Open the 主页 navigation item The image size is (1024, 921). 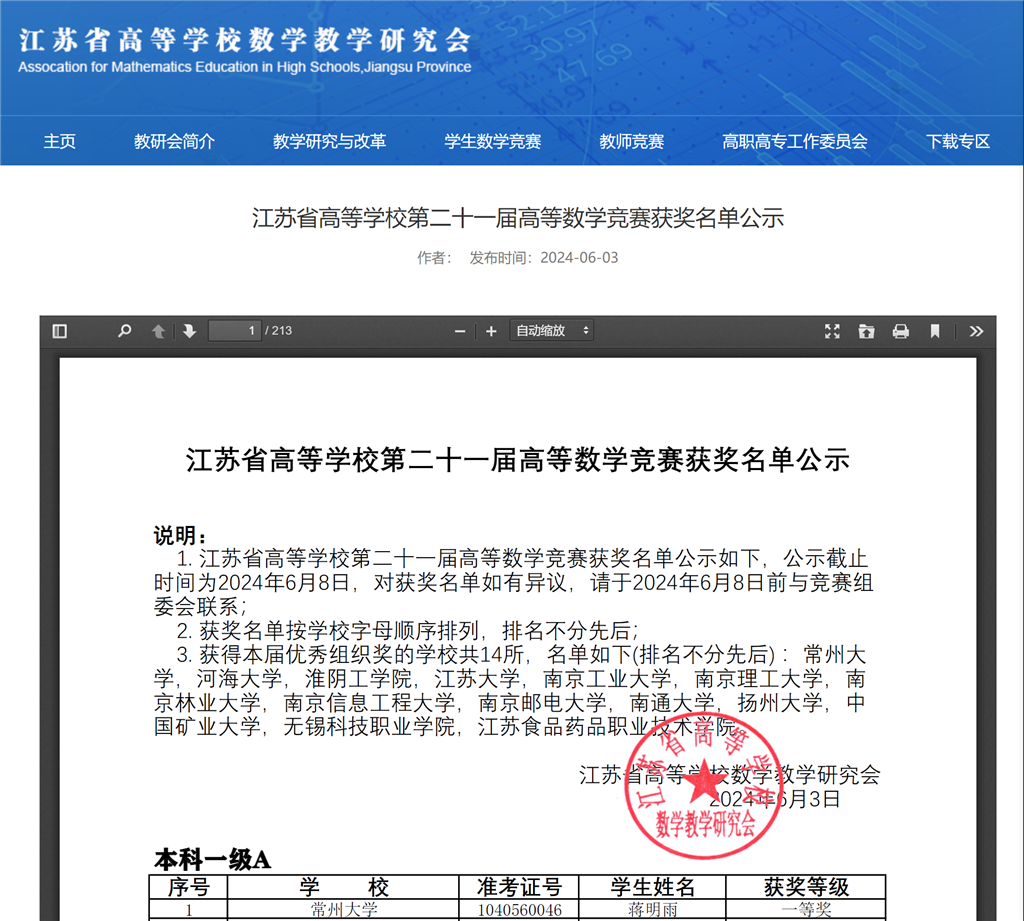point(59,141)
